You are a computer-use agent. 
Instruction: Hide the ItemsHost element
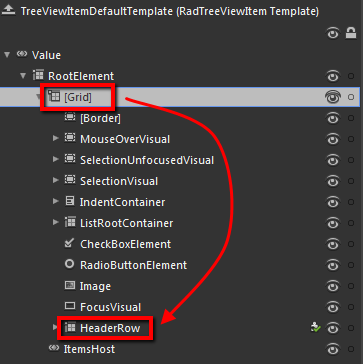333,349
